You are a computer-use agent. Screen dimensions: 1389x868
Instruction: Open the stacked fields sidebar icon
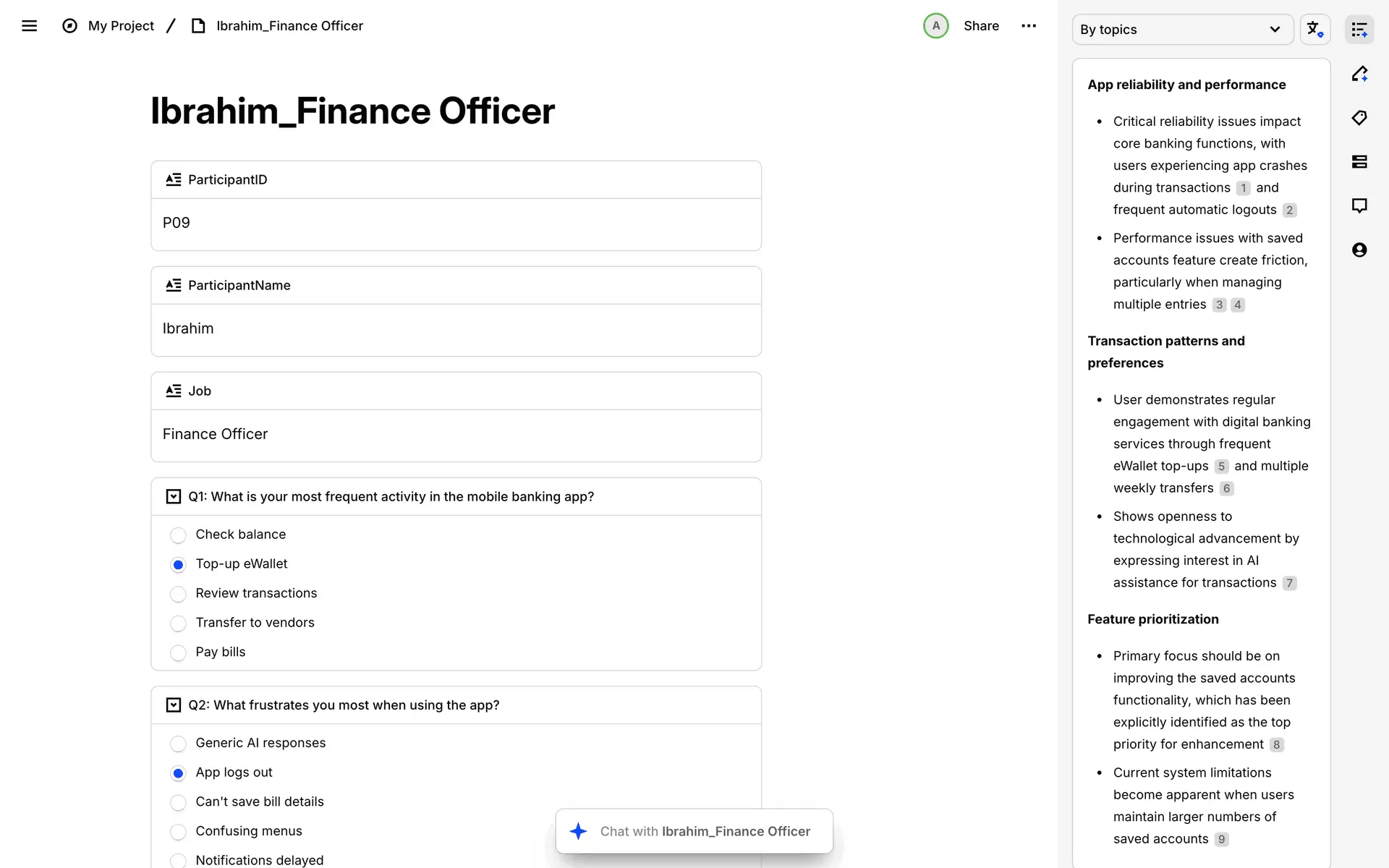click(x=1359, y=162)
